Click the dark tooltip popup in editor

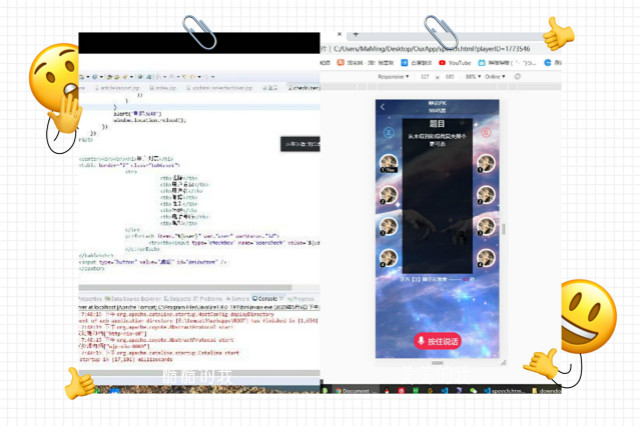coord(300,144)
